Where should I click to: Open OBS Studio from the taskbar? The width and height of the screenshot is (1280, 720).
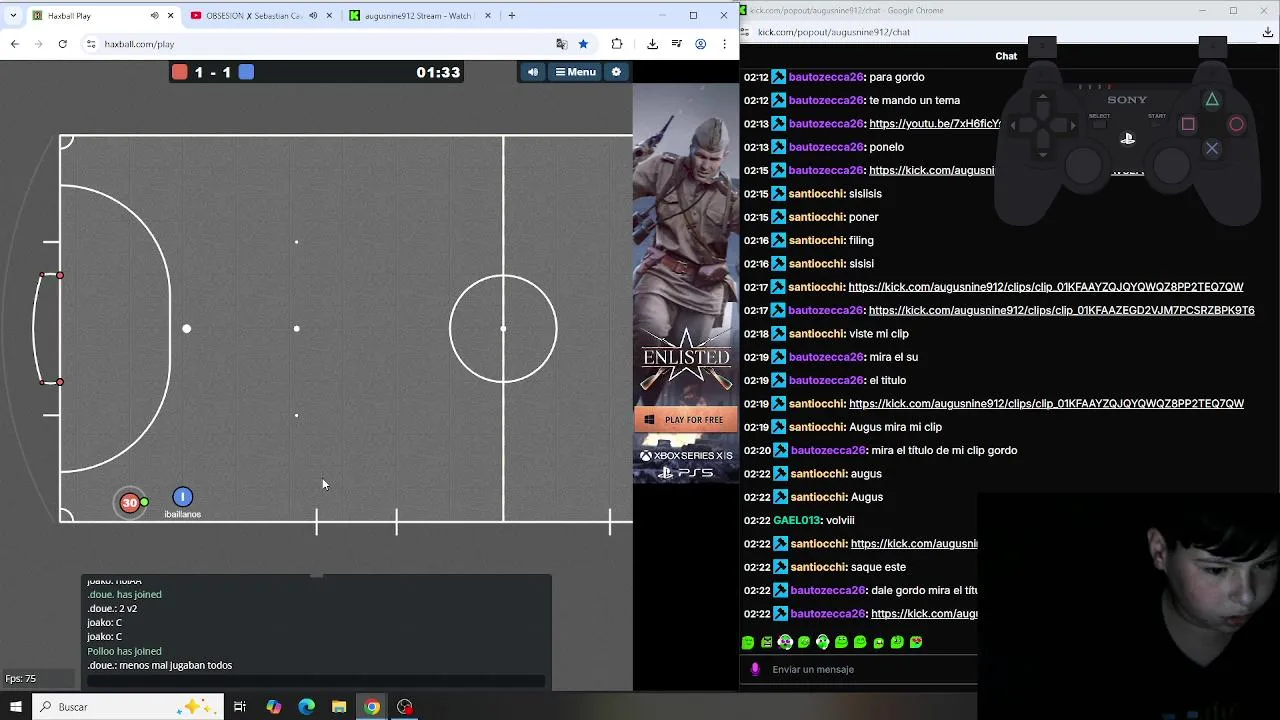click(405, 707)
